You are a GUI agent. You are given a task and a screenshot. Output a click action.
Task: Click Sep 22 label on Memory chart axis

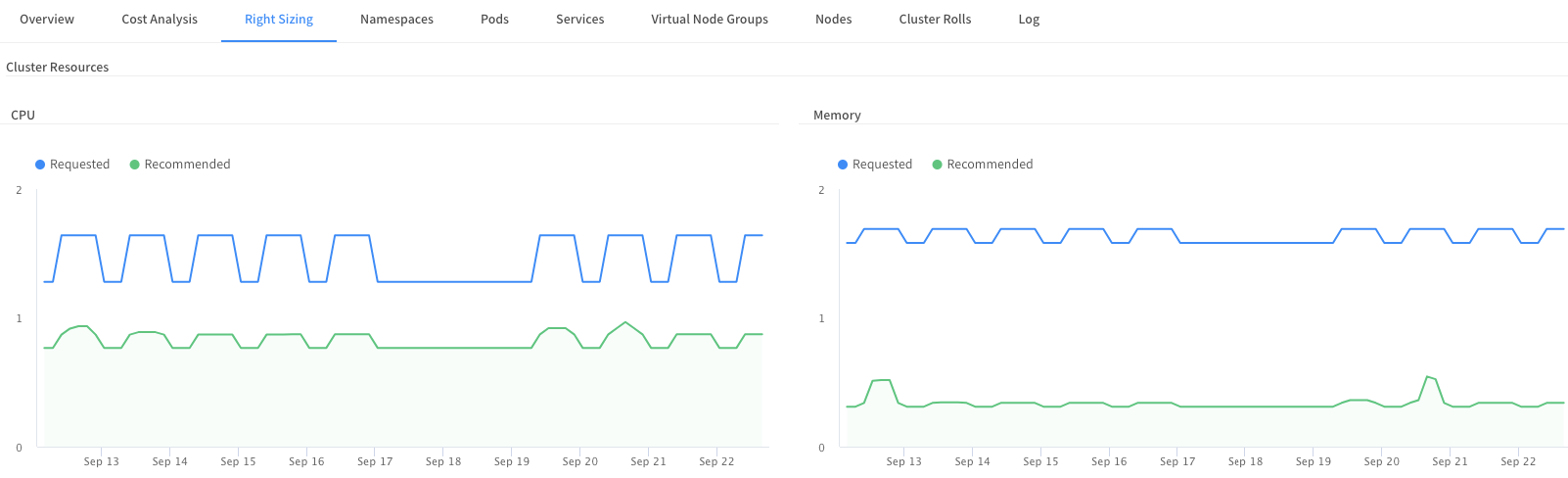point(1518,461)
